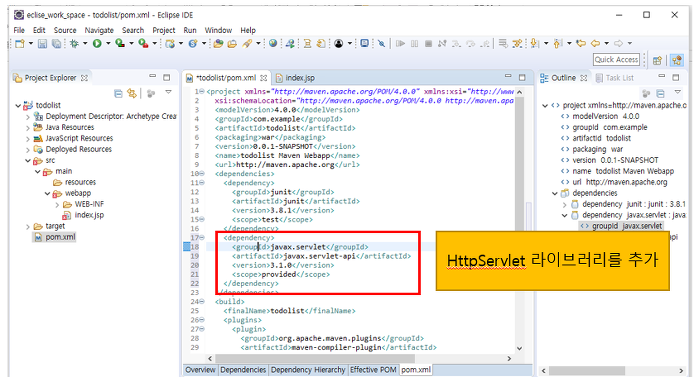Select Deployed Resources node
Screen dimensions: 694x377
pos(73,150)
